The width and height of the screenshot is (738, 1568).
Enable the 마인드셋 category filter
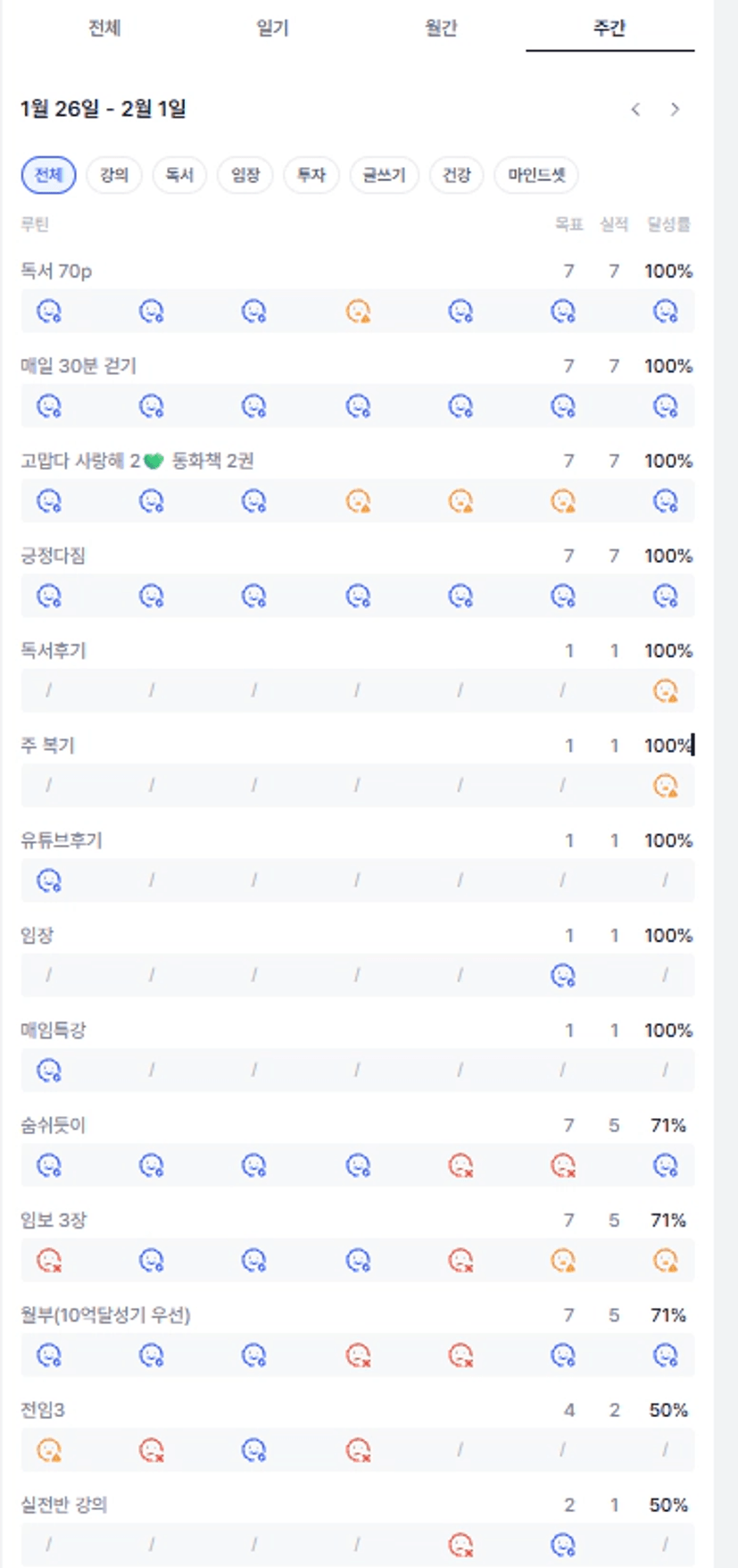(x=536, y=175)
